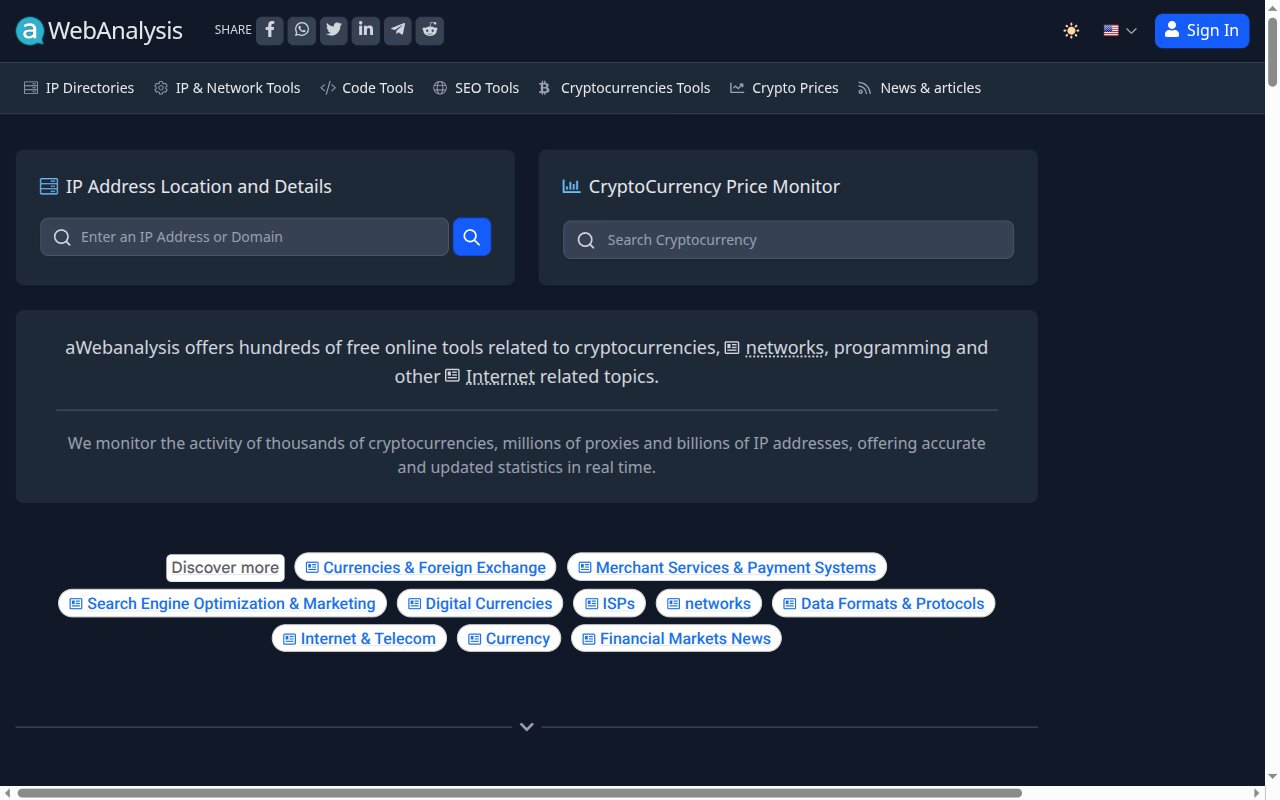
Task: Click the CryptoCurrency Price Monitor heading
Action: tap(714, 186)
